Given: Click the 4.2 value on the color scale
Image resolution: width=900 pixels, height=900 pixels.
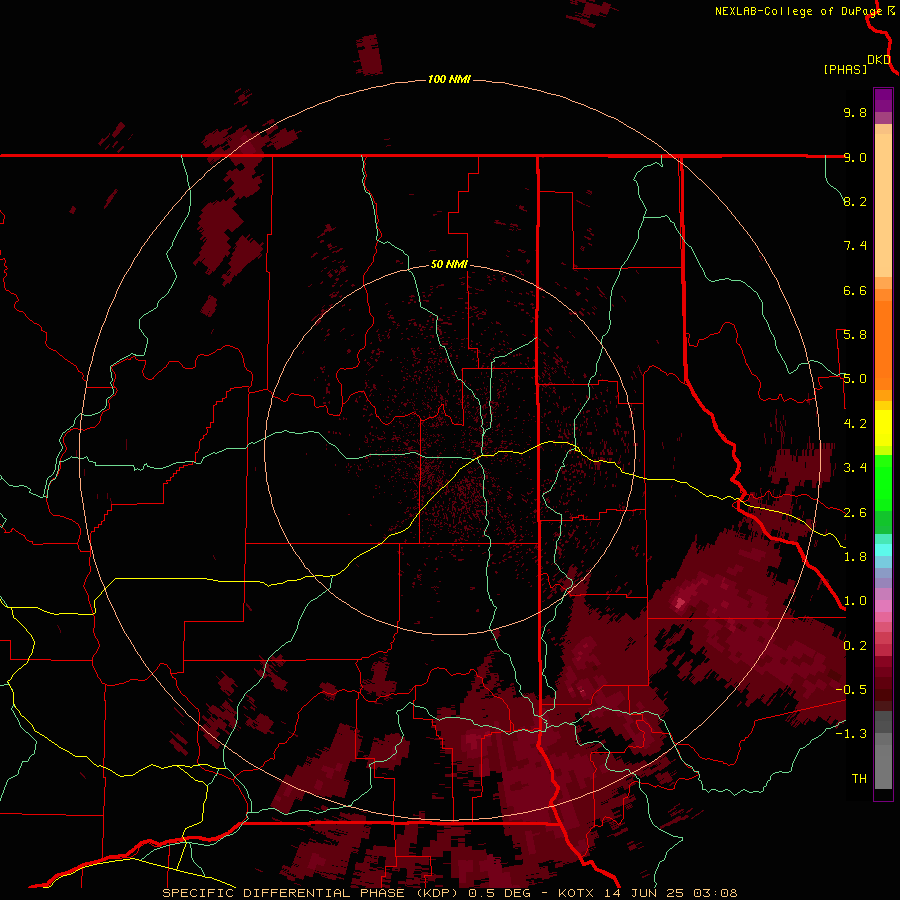Looking at the screenshot, I should click(x=855, y=424).
